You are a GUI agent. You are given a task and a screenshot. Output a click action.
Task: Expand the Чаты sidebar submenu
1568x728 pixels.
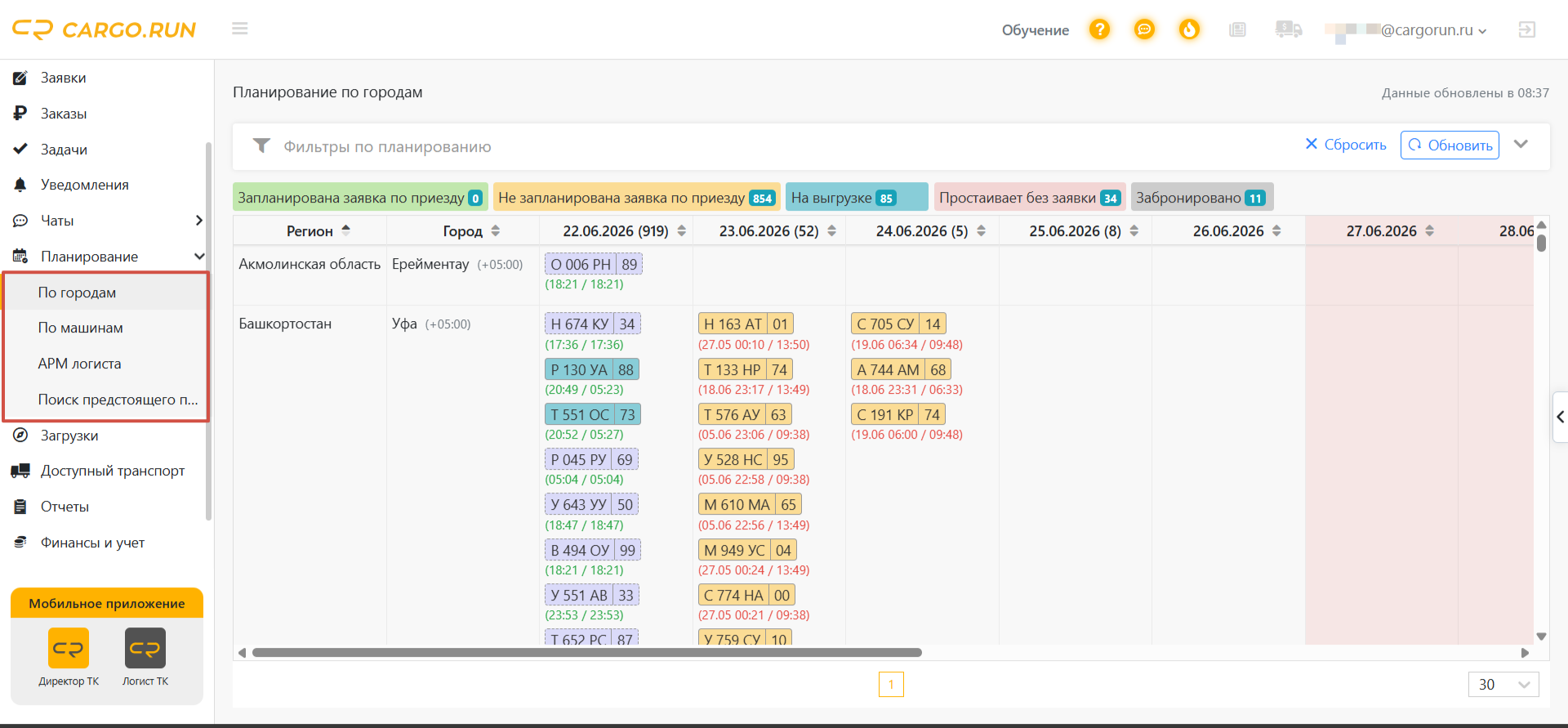pyautogui.click(x=198, y=221)
